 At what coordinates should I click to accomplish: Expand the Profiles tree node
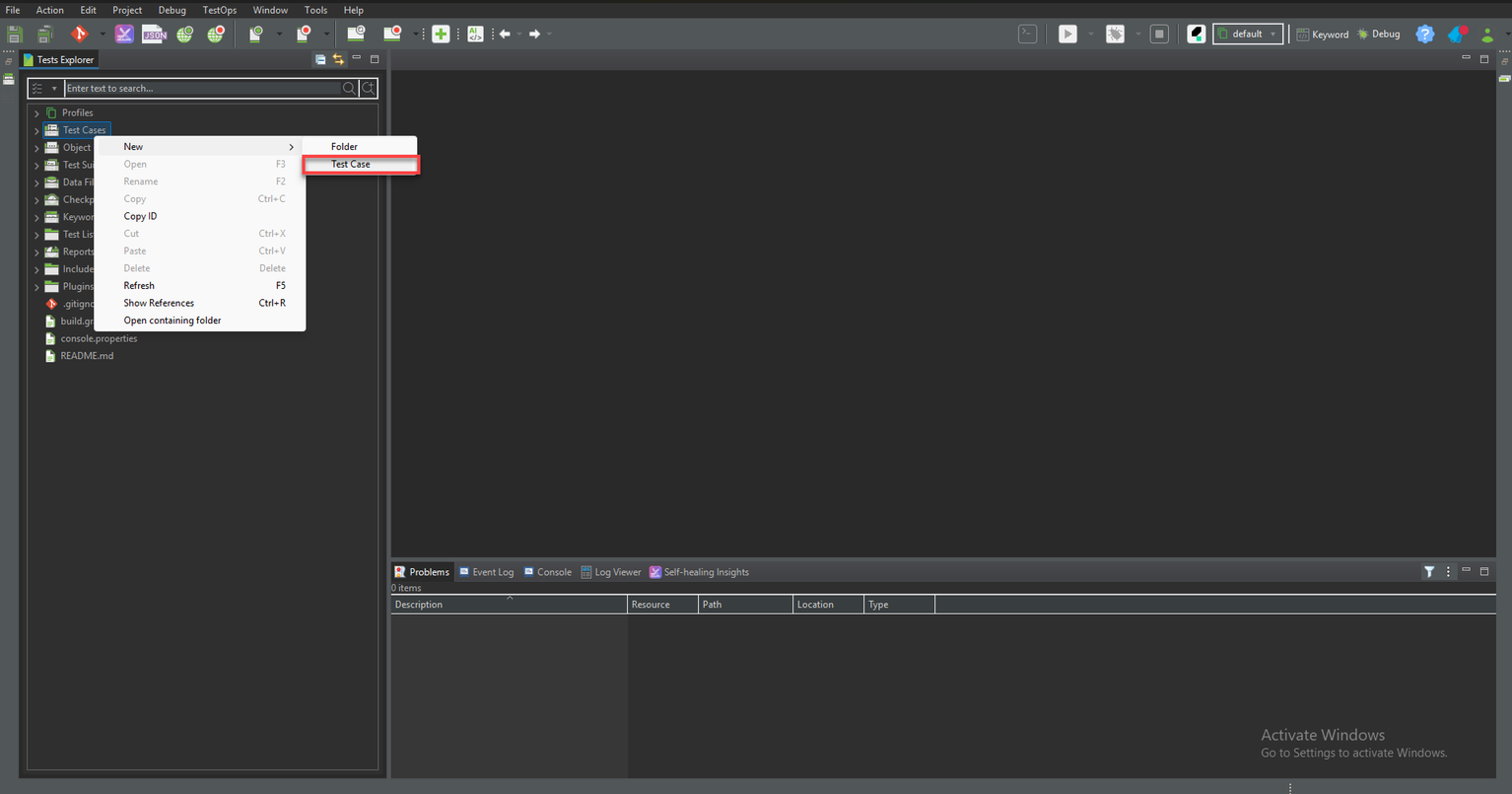pyautogui.click(x=36, y=113)
